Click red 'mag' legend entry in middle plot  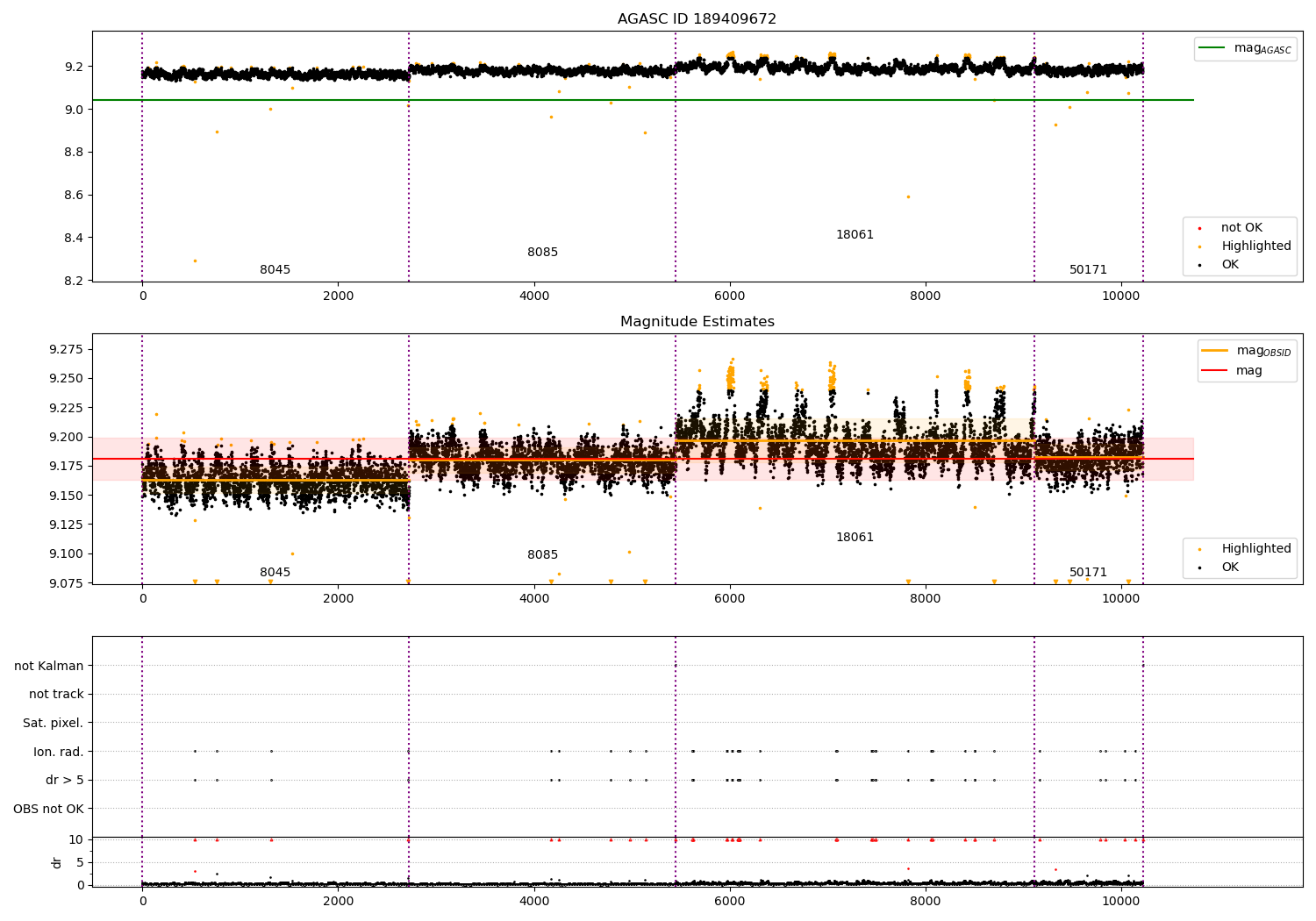click(x=1232, y=370)
